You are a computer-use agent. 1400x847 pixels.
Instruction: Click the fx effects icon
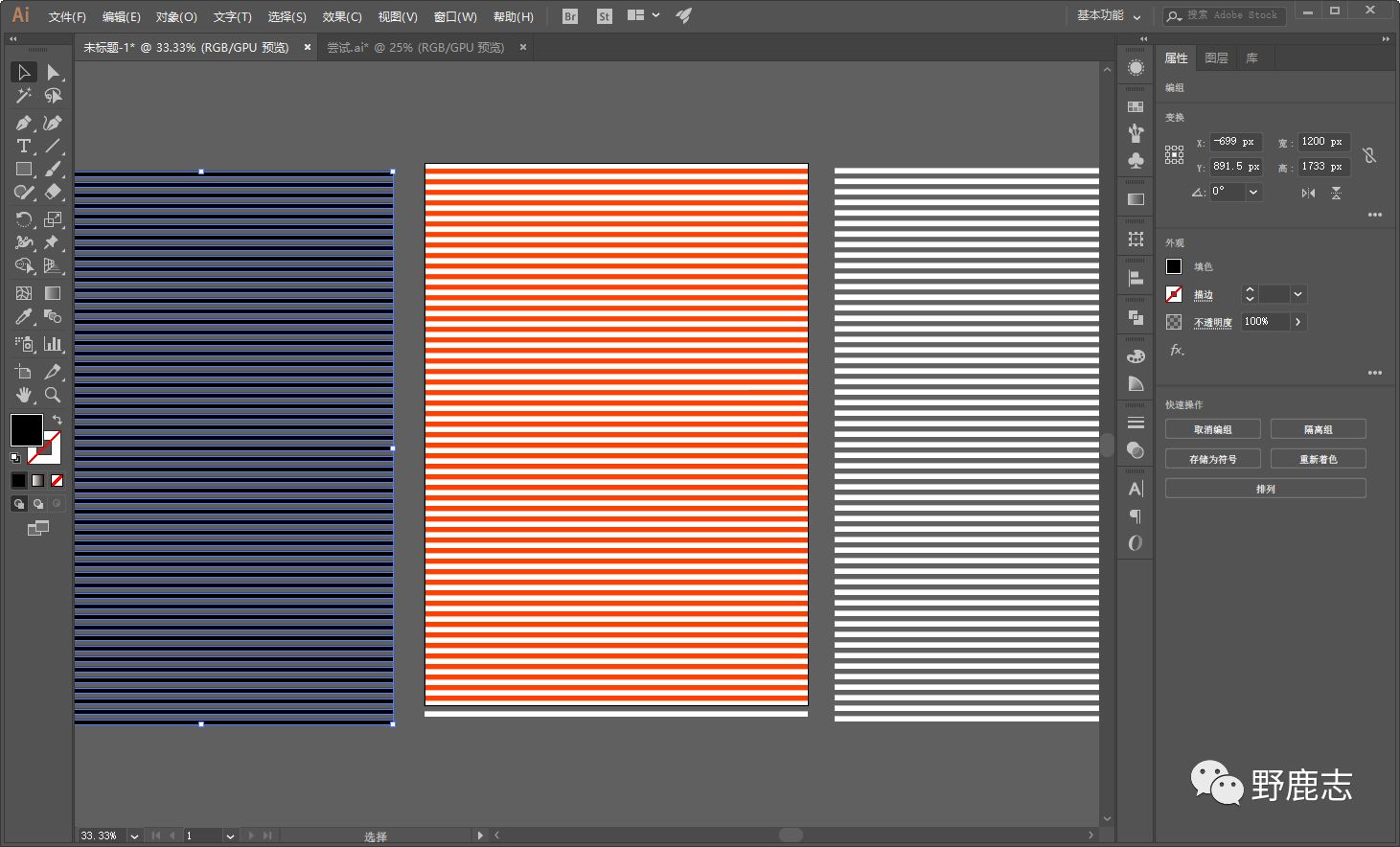pos(1177,351)
